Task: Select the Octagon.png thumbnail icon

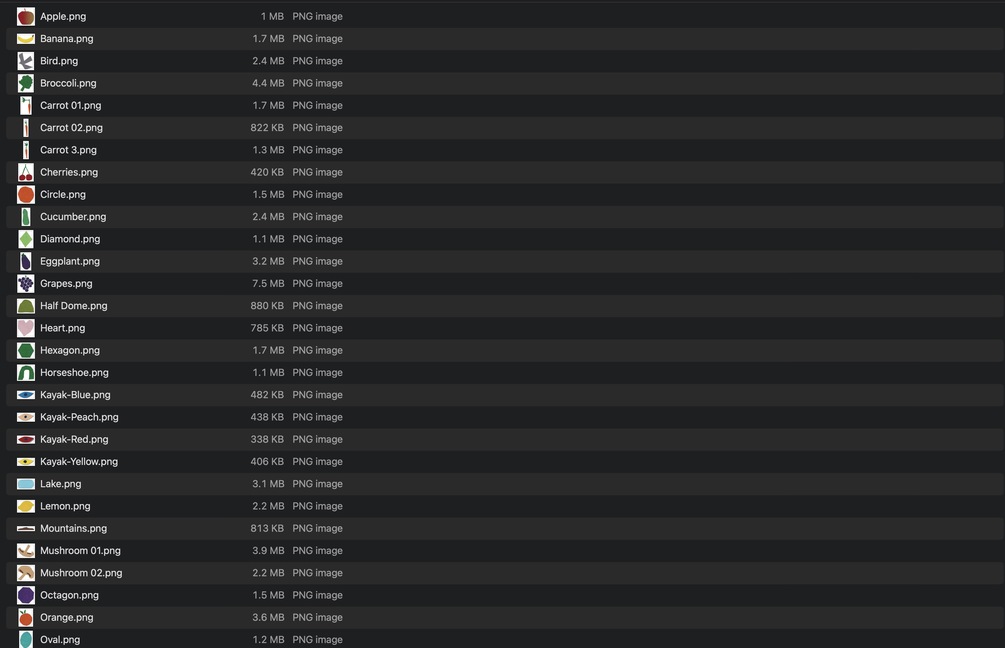Action: [26, 595]
